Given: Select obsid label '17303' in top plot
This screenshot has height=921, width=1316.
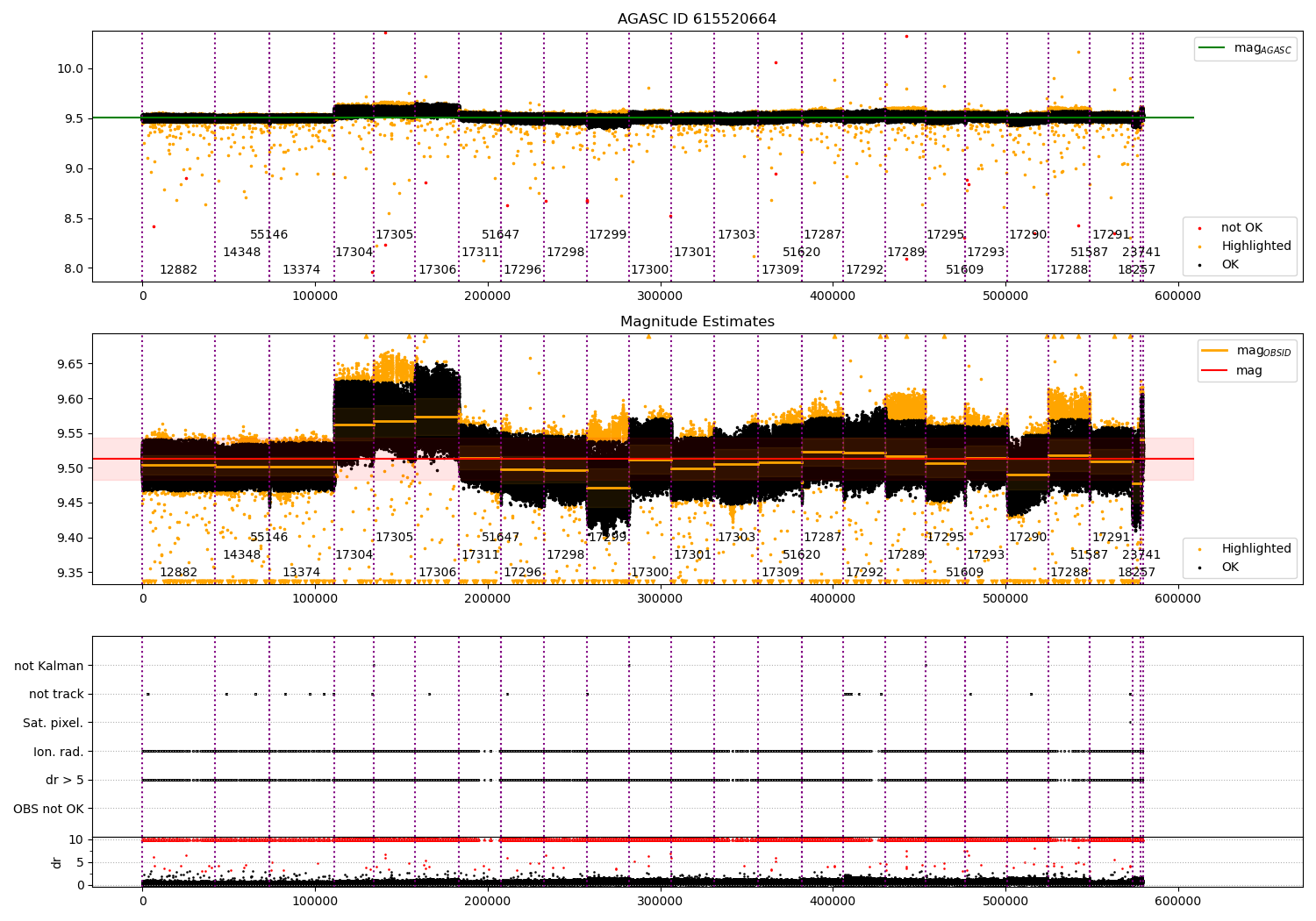Looking at the screenshot, I should (736, 235).
